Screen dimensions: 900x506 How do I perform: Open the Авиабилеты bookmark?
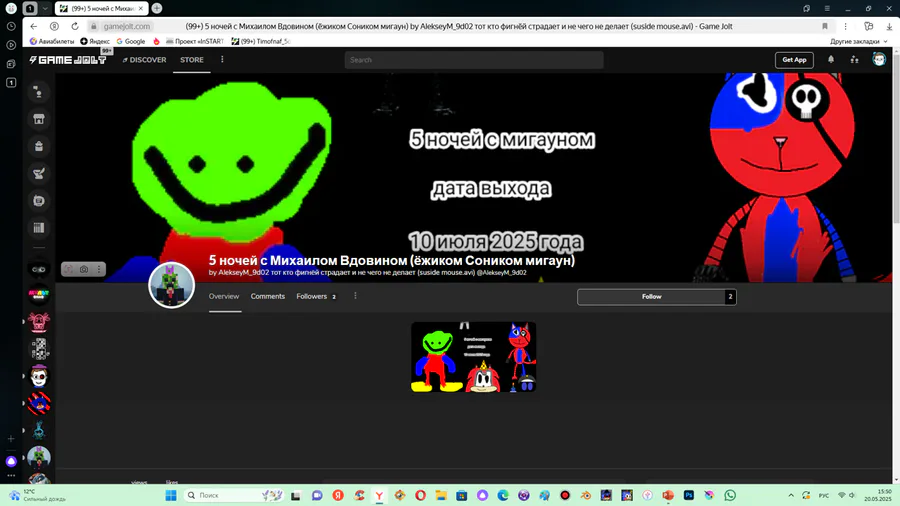pyautogui.click(x=52, y=41)
